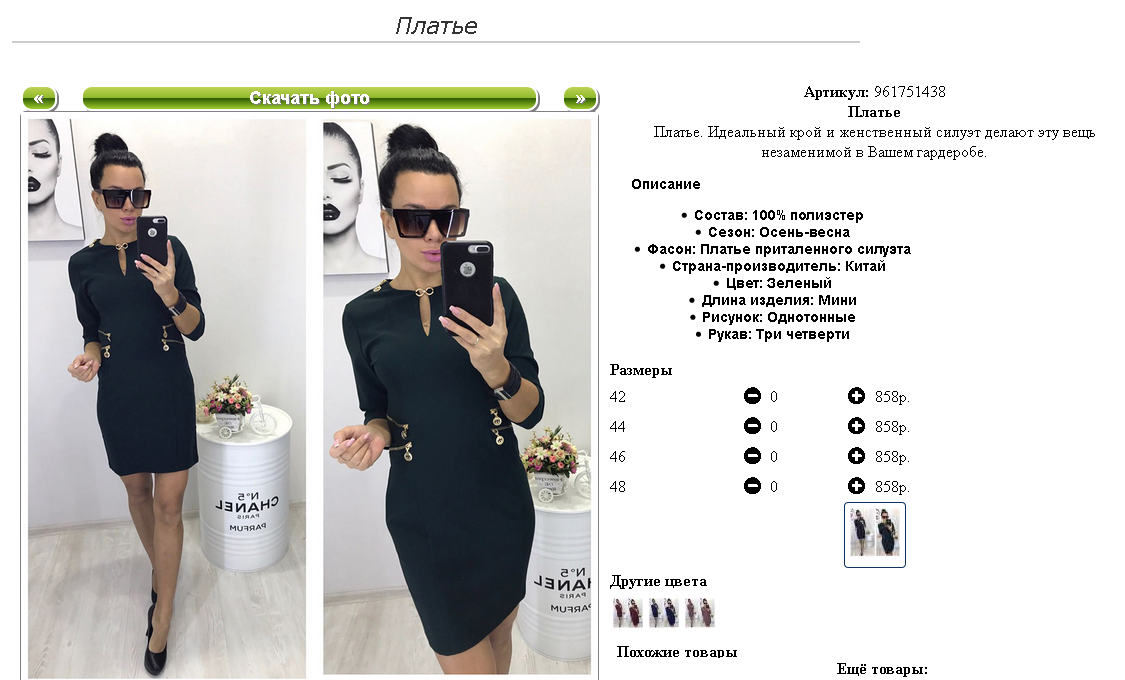Open the right close-up dress photo
This screenshot has width=1125, height=680.
point(457,397)
